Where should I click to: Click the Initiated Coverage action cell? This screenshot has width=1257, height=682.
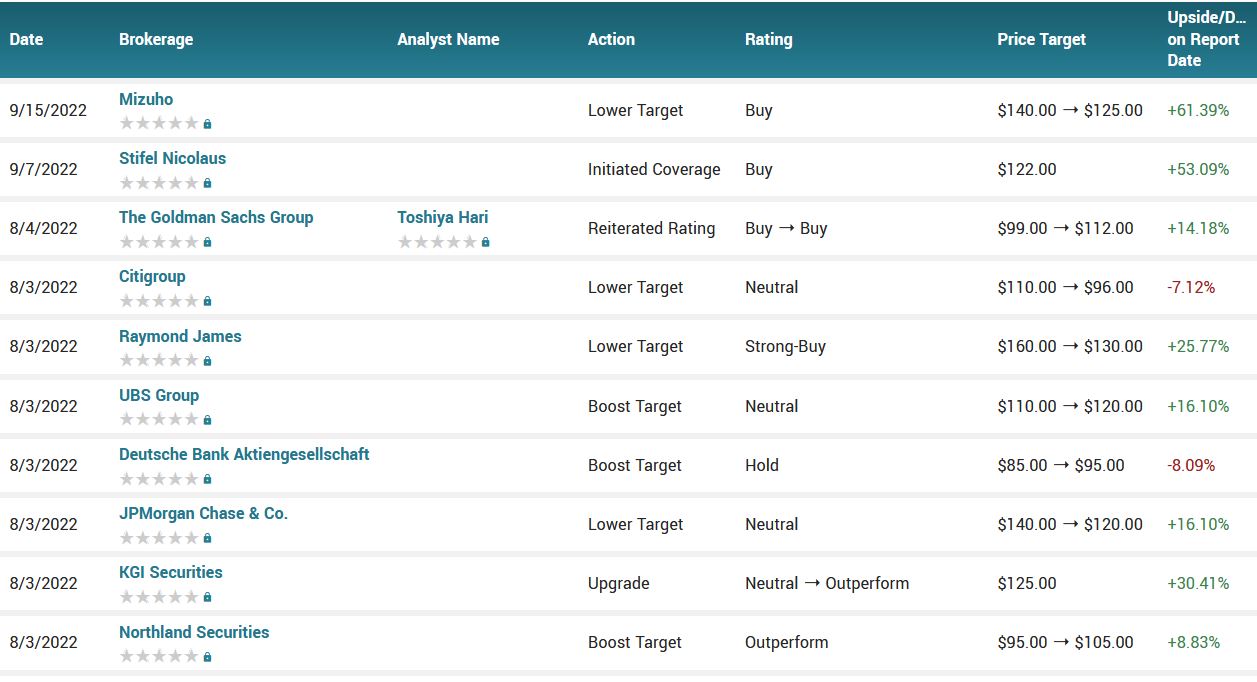[654, 169]
